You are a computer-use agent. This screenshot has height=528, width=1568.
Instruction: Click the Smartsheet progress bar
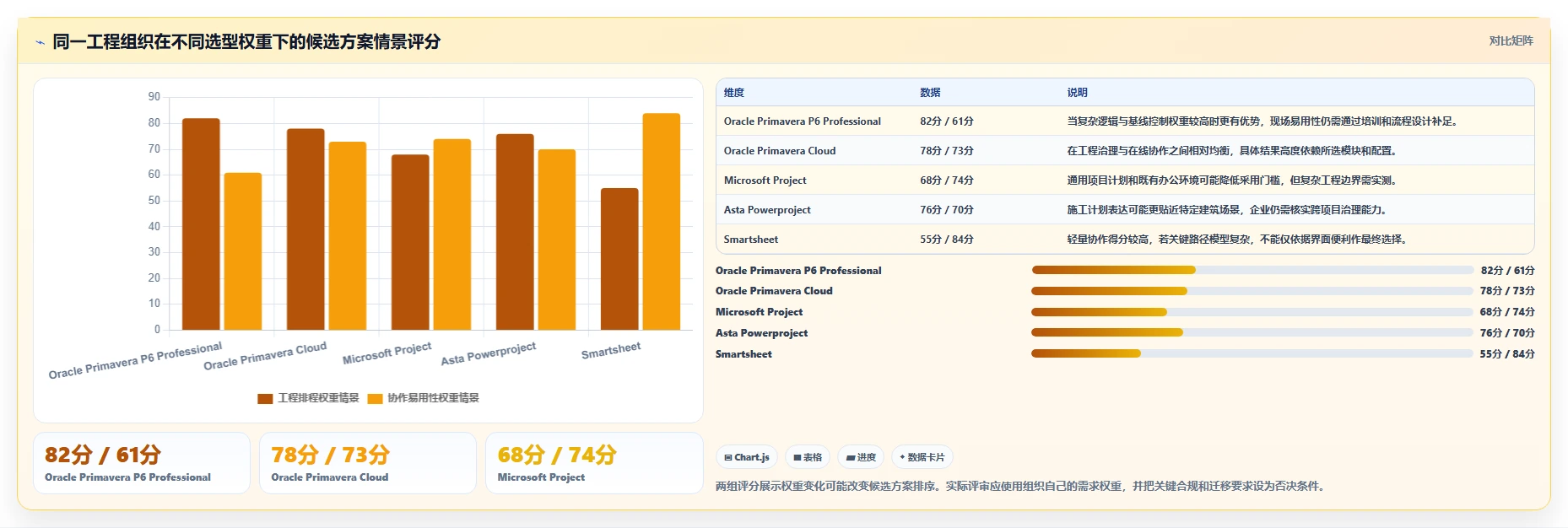coord(1252,353)
